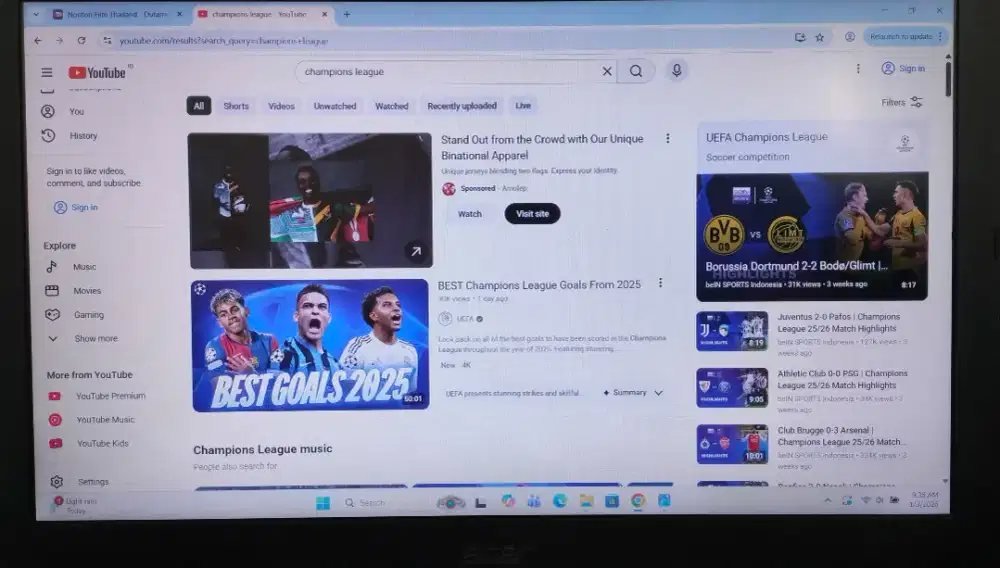The image size is (1000, 568).
Task: Click the UEFA Champions League panel title
Action: click(767, 137)
